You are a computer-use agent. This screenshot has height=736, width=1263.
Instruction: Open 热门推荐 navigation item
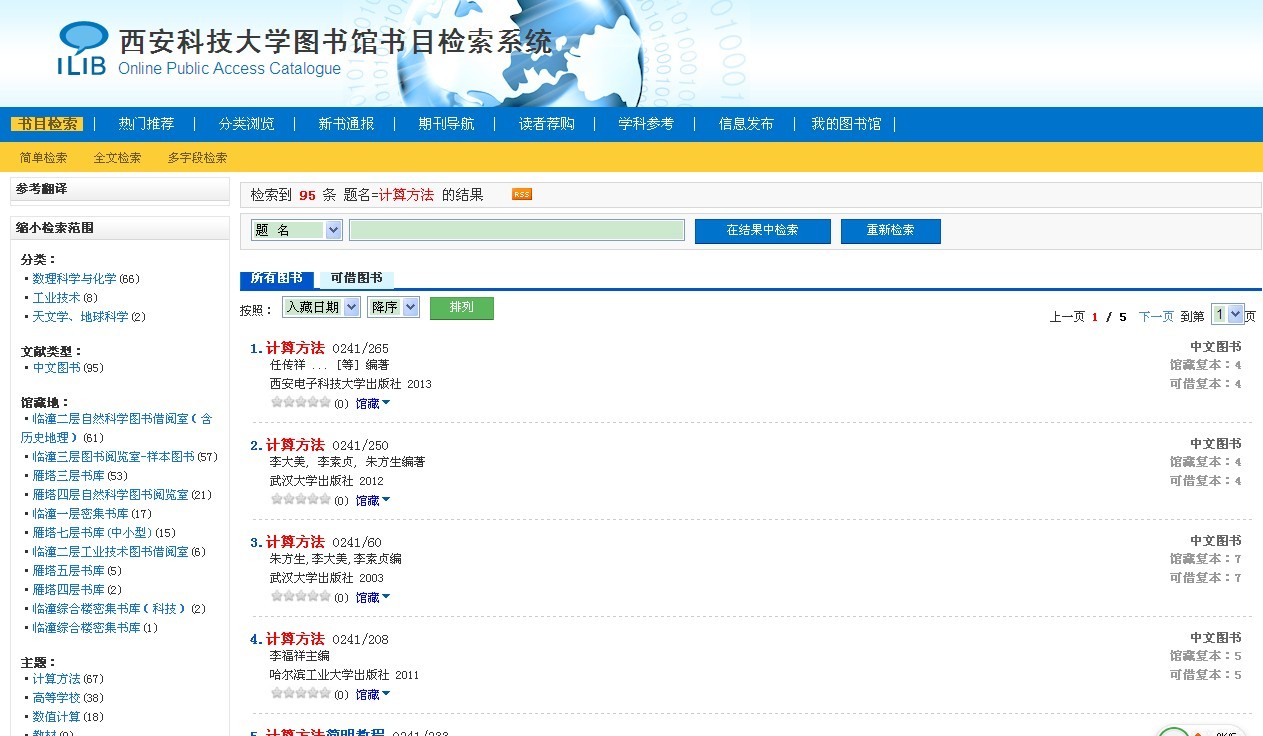coord(146,124)
